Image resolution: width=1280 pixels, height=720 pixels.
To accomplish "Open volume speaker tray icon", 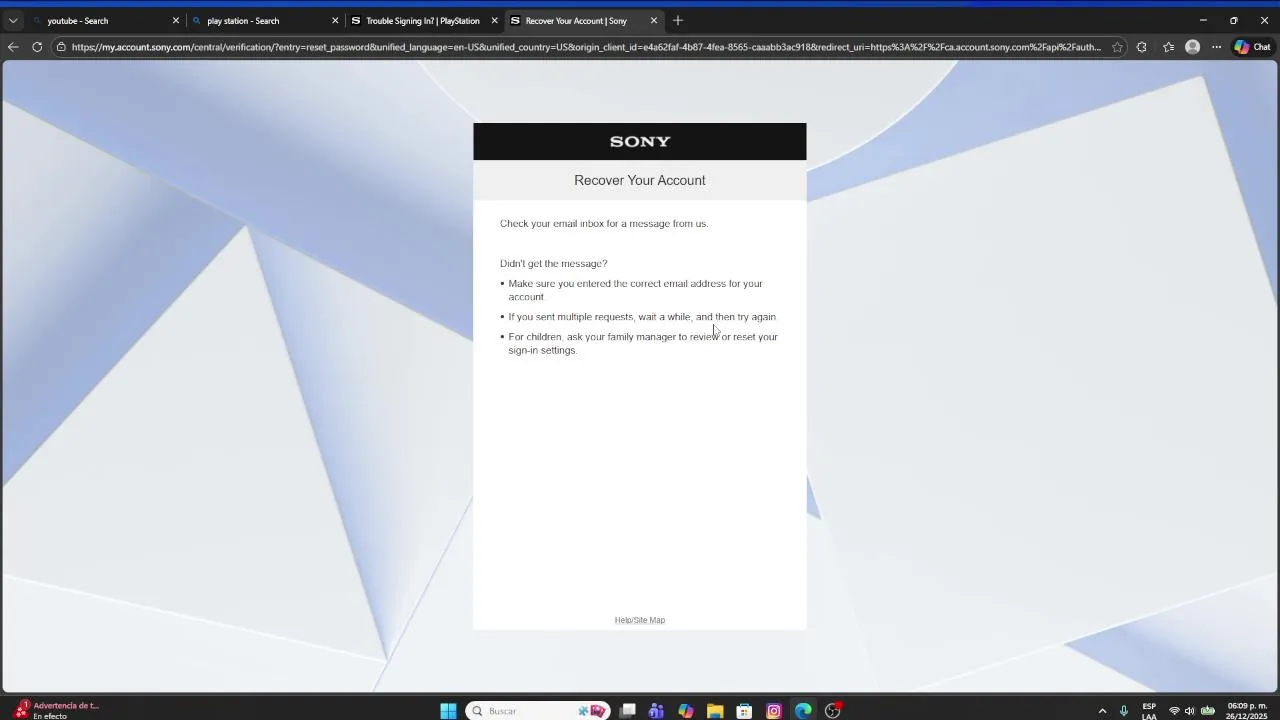I will 1190,711.
